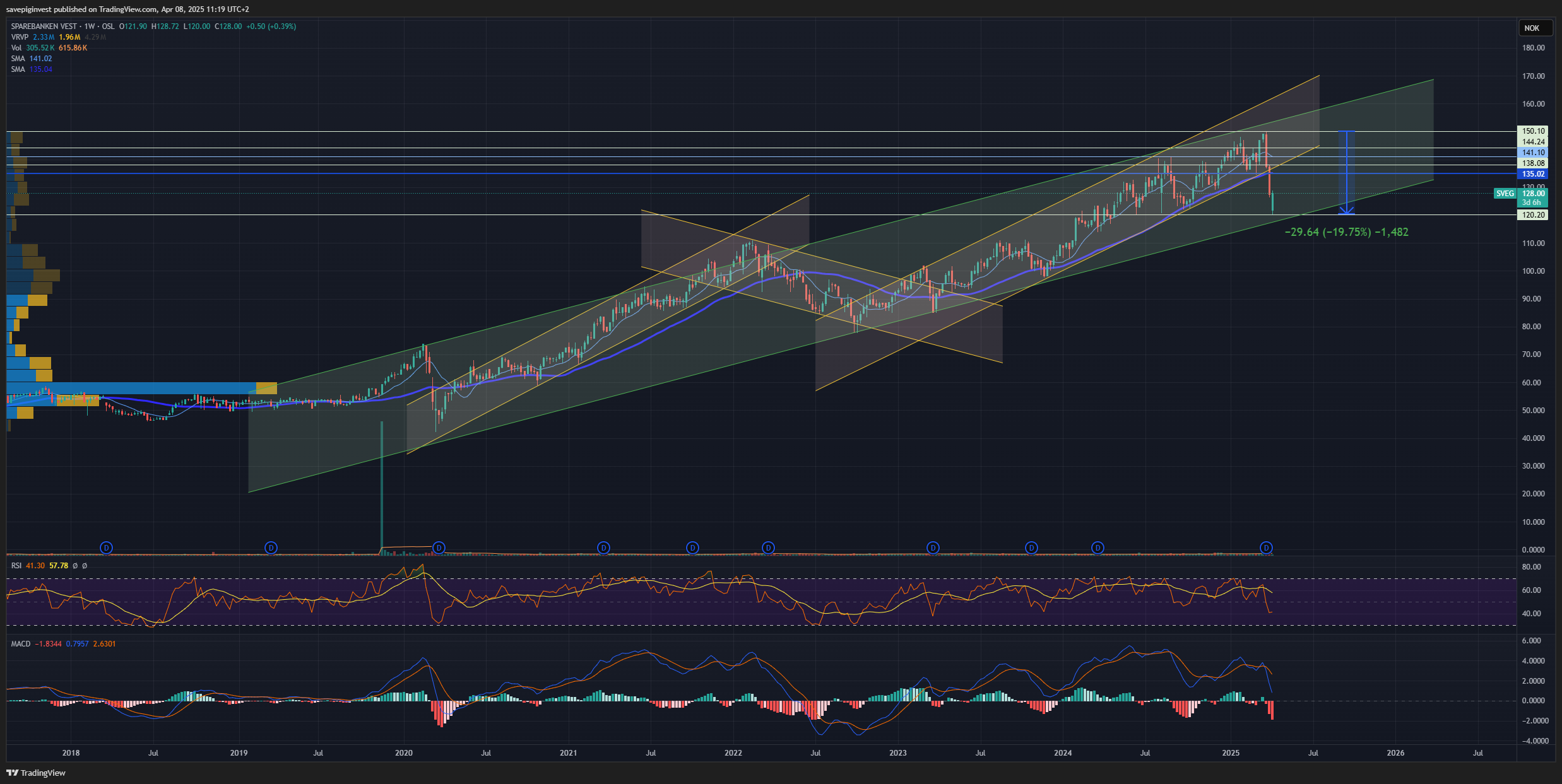
Task: Select the dividend marker in spring 2021
Action: click(x=603, y=547)
